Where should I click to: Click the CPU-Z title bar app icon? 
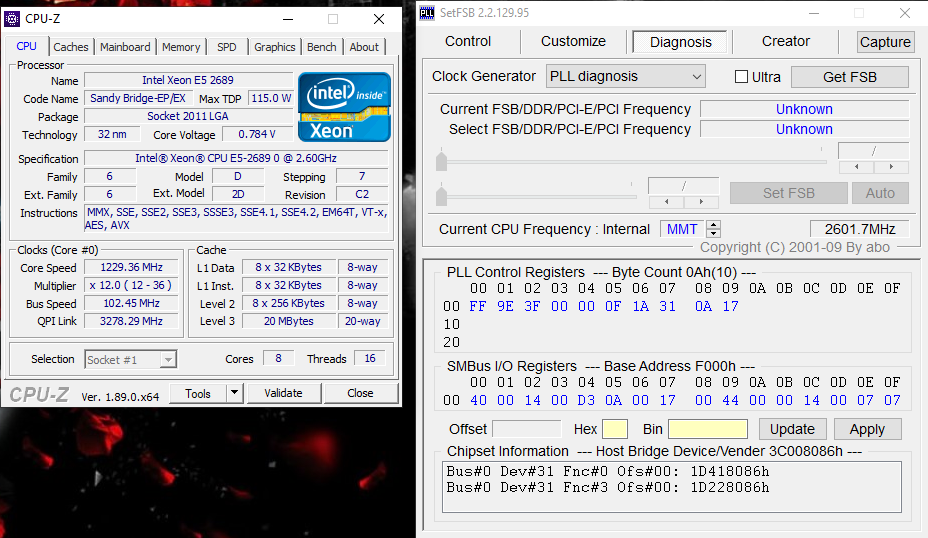[11, 19]
